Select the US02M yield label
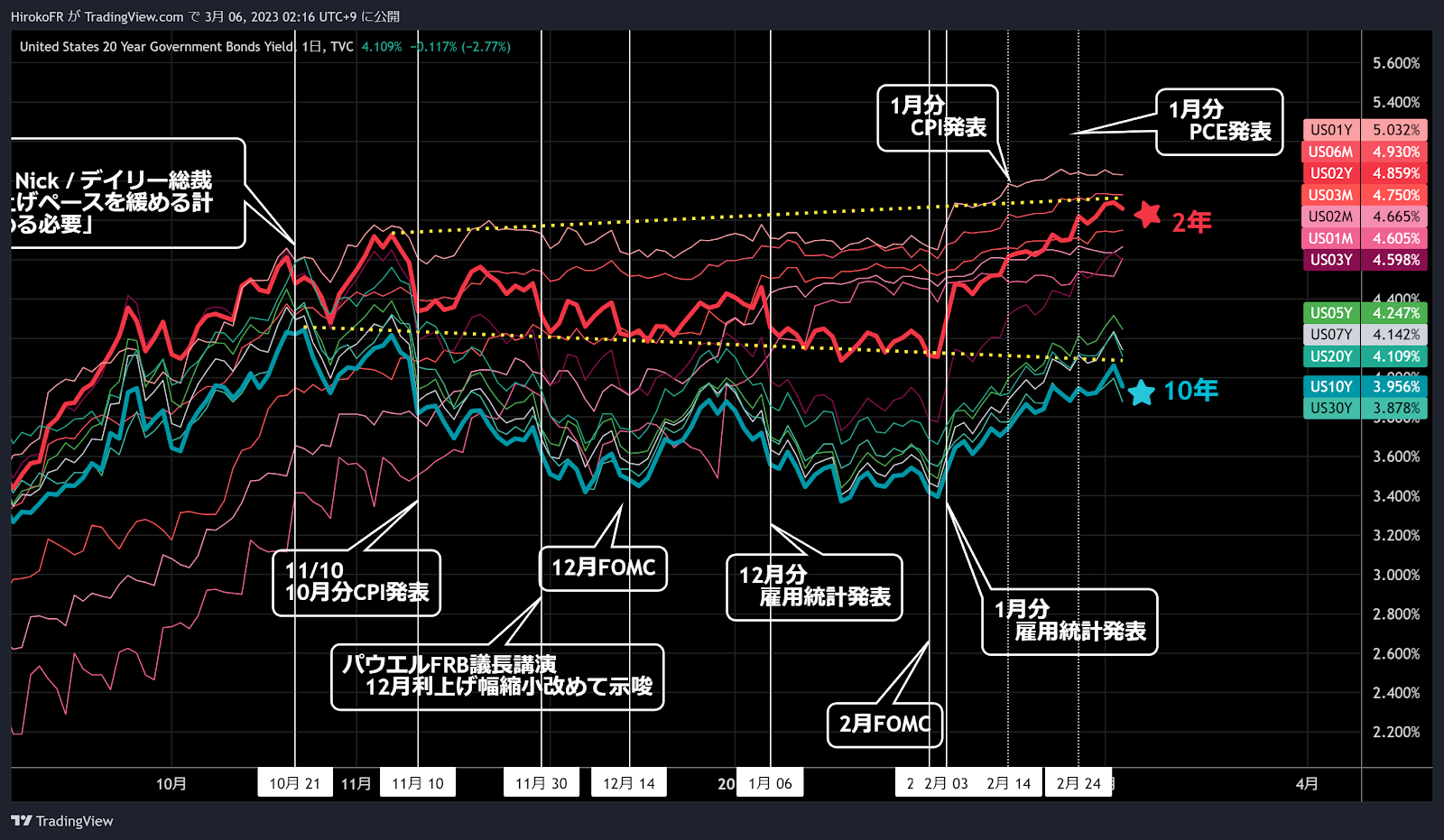 1365,217
